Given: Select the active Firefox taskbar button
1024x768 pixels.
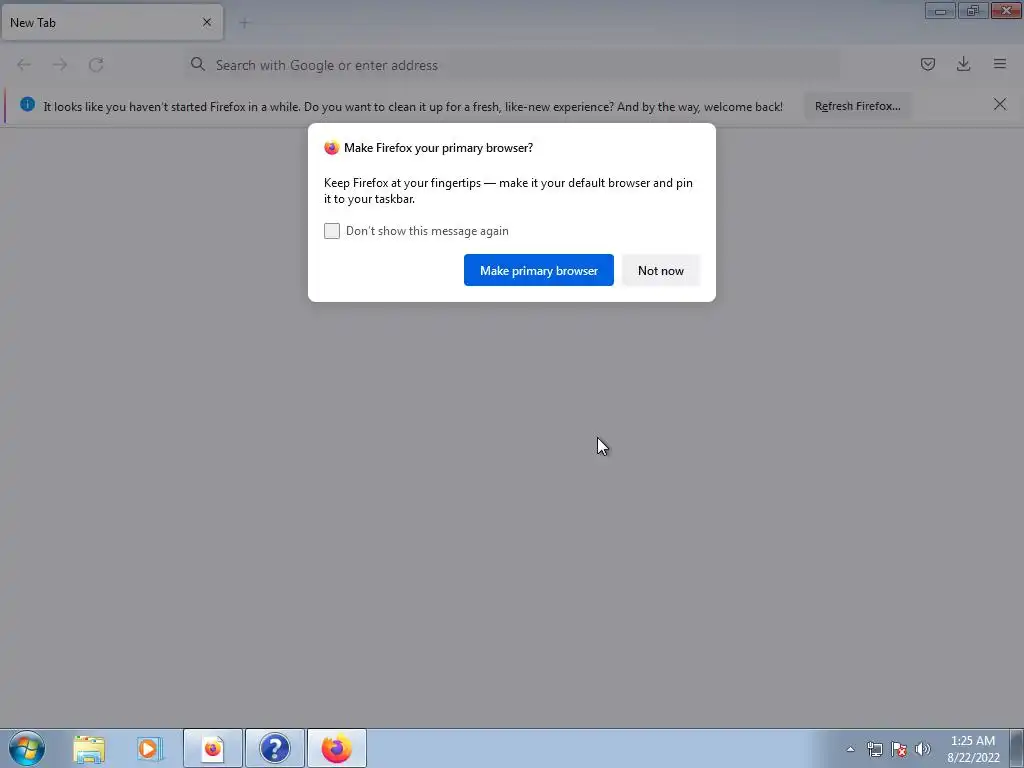Looking at the screenshot, I should (x=336, y=748).
